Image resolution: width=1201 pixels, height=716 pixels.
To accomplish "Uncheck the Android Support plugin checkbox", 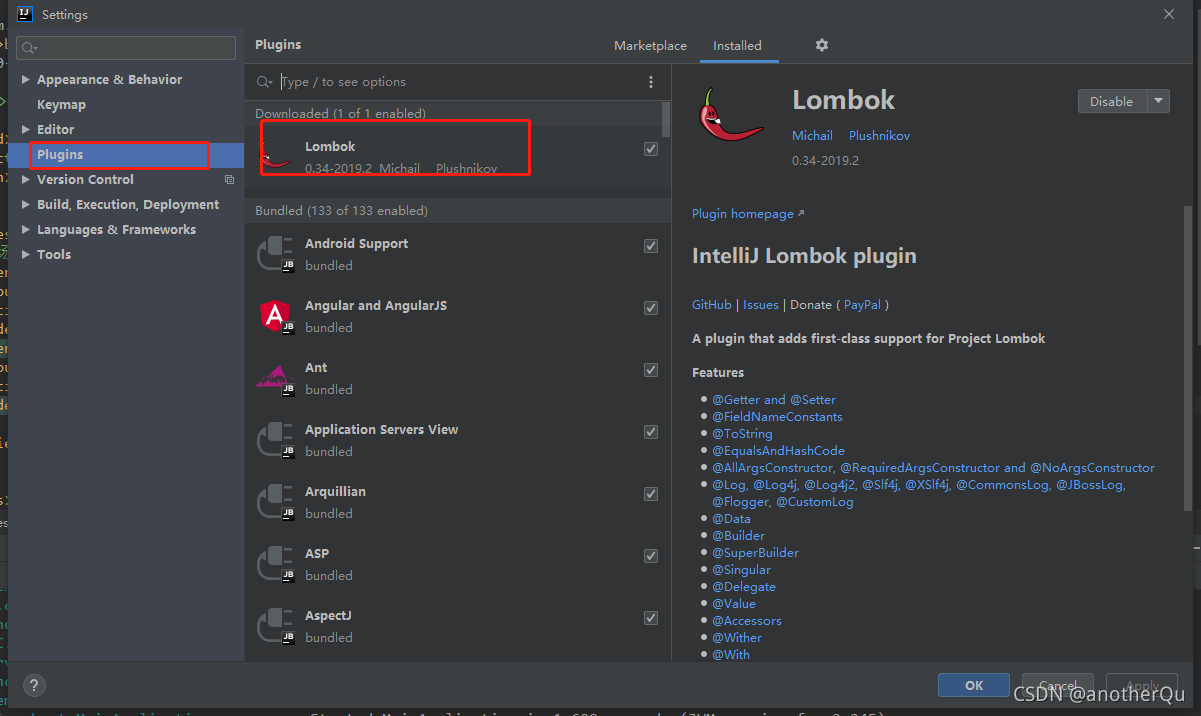I will coord(651,246).
